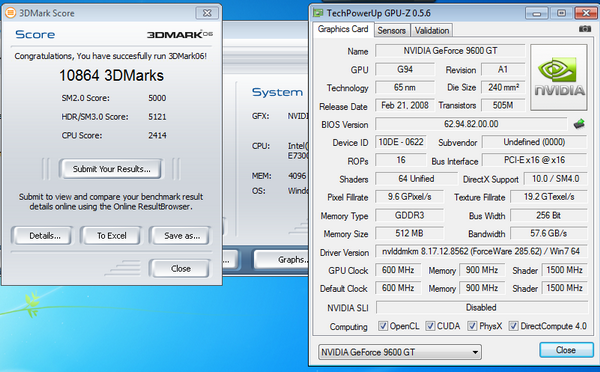Click the Driver Version field
Image resolution: width=600 pixels, height=372 pixels.
pyautogui.click(x=481, y=251)
